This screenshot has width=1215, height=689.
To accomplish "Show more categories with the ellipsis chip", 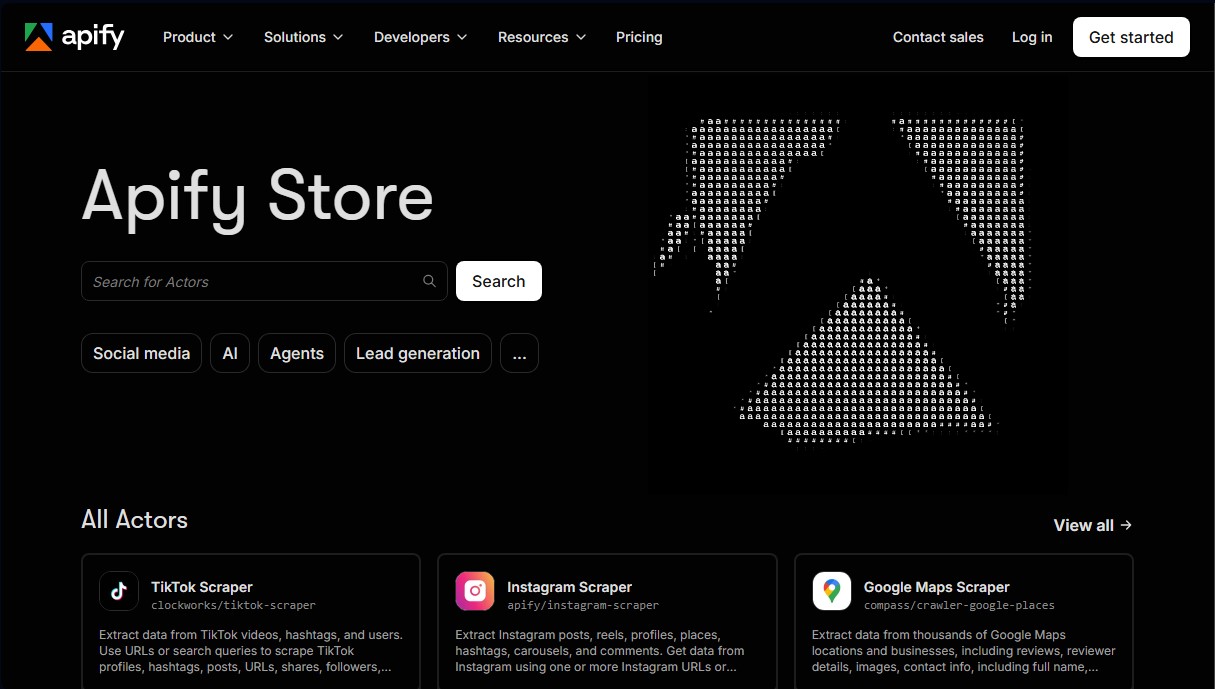I will 519,353.
